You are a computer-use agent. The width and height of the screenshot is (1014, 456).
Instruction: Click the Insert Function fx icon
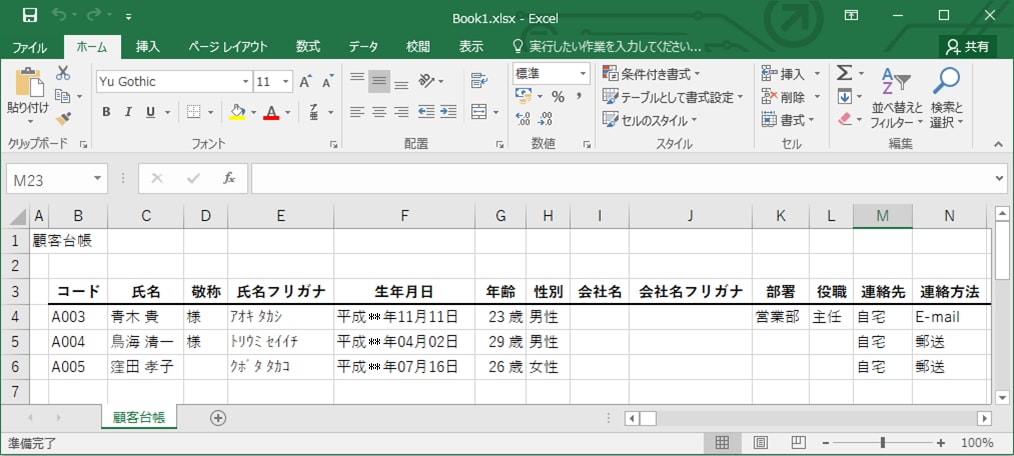coord(229,178)
